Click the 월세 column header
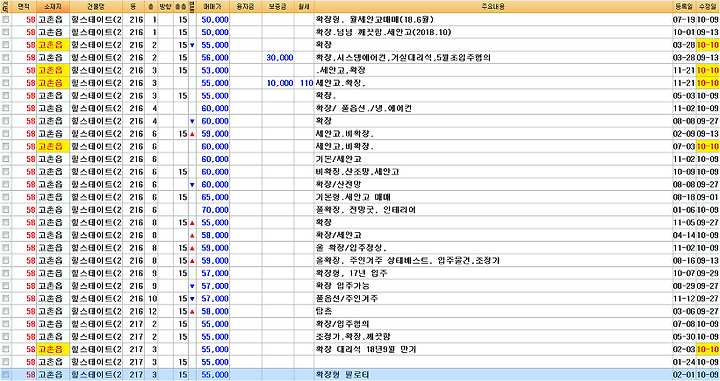Viewport: 720px width, 381px height. pos(304,6)
